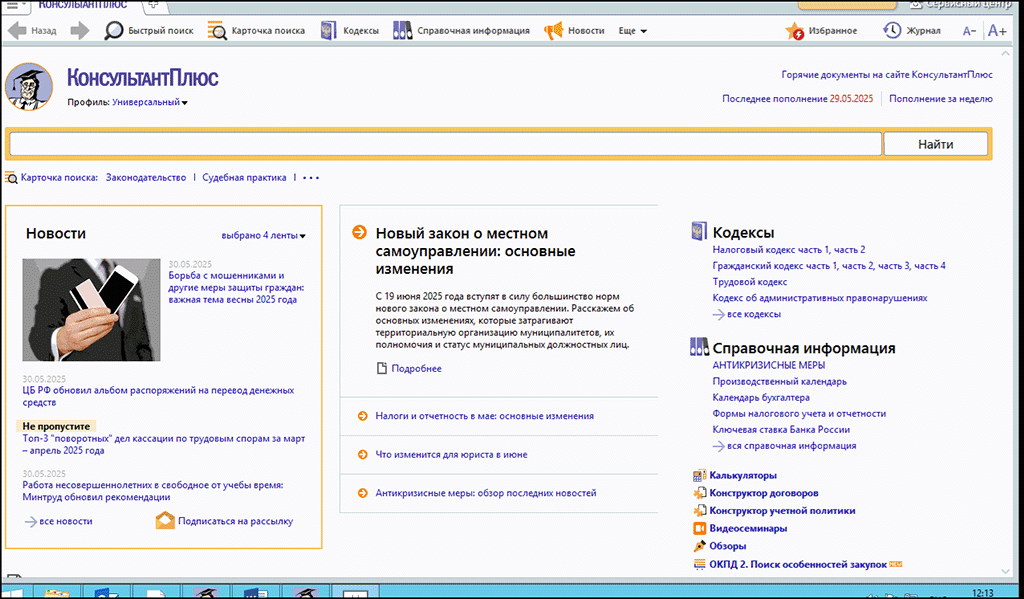
Task: Open Горячие документы на сайте КонсультантПлюс
Action: tap(887, 74)
